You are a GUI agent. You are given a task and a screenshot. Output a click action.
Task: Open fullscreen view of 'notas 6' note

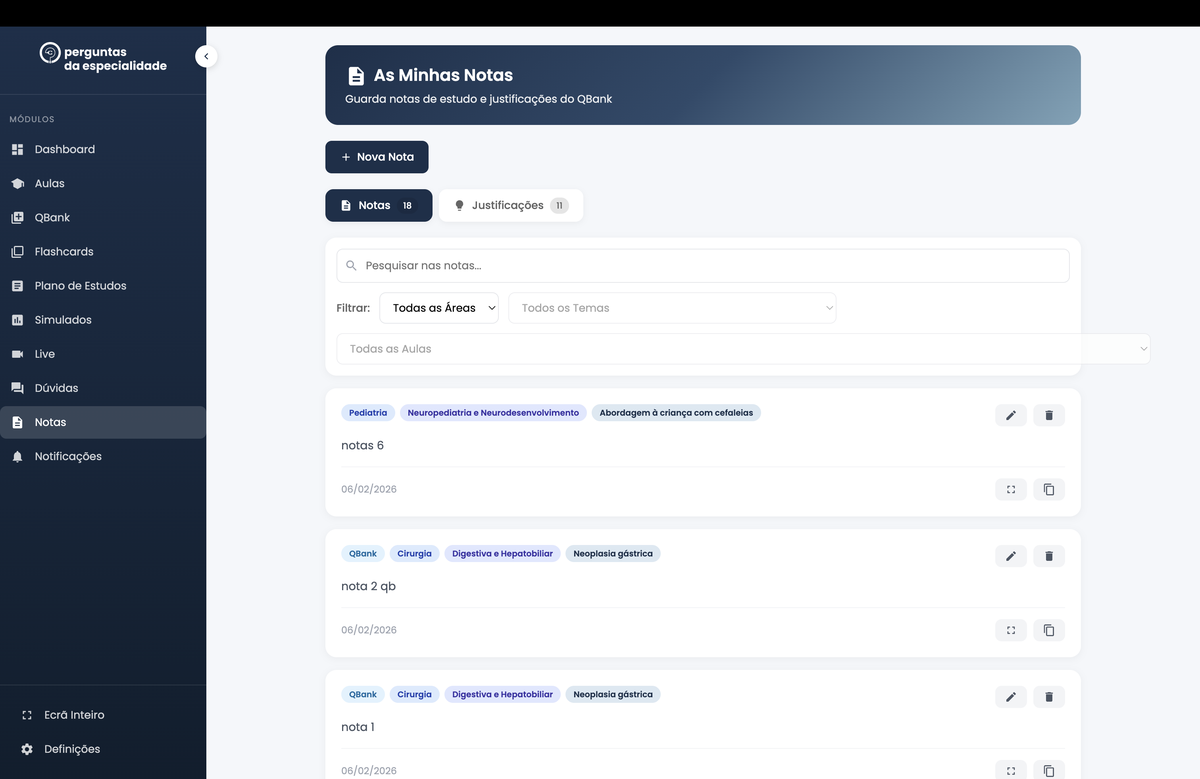pos(1010,489)
